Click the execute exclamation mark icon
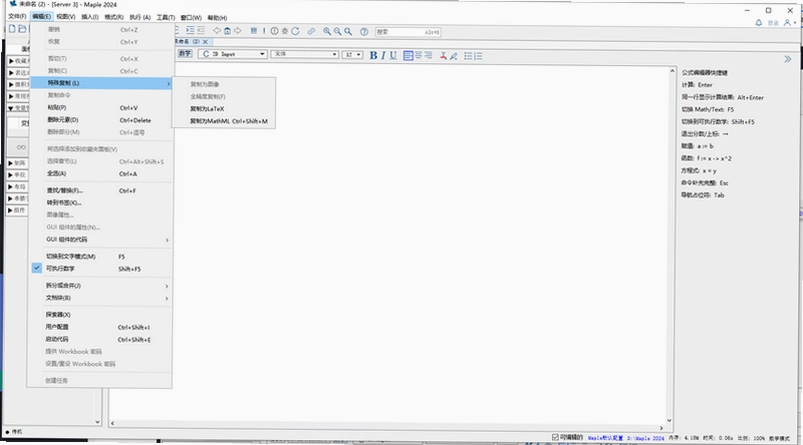Viewport: 803px width, 445px height. click(264, 31)
